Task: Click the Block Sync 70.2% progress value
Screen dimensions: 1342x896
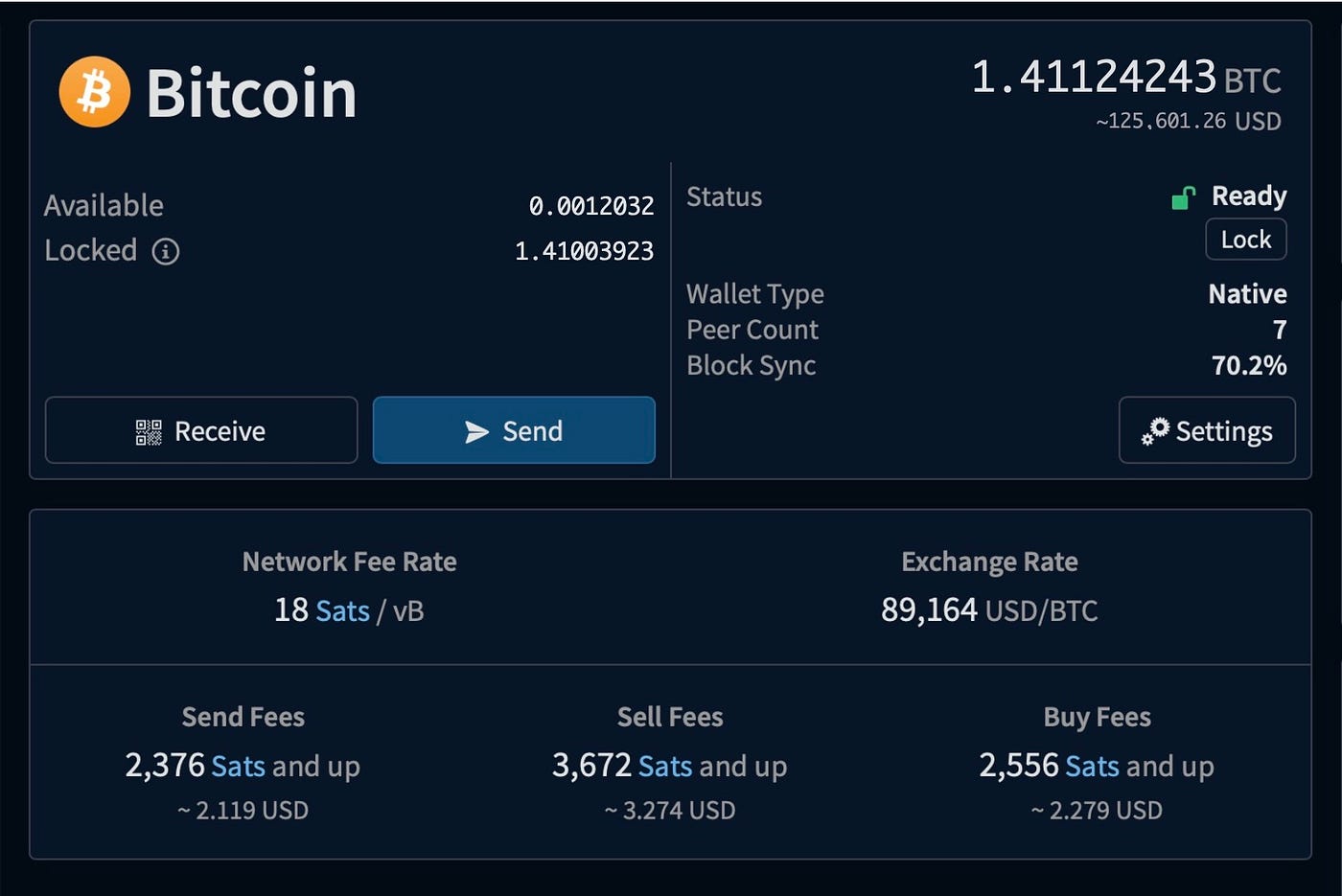Action: click(x=1249, y=365)
